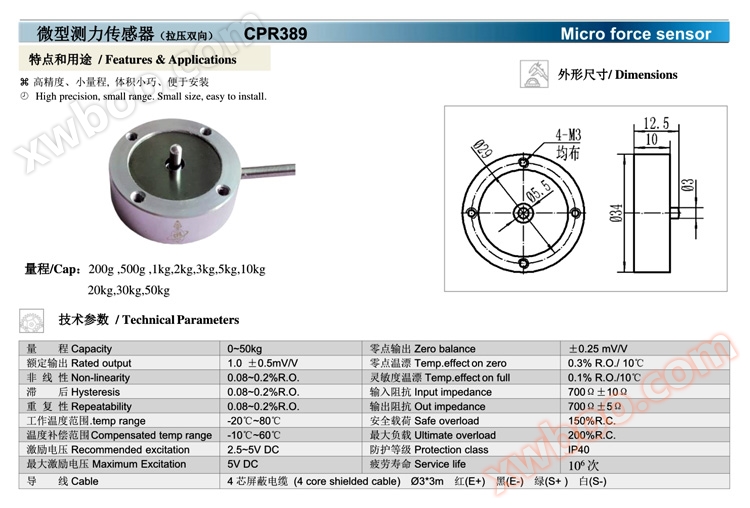Viewport: 750px width, 508px height.
Task: Select the 5V DC value
Action: (243, 464)
